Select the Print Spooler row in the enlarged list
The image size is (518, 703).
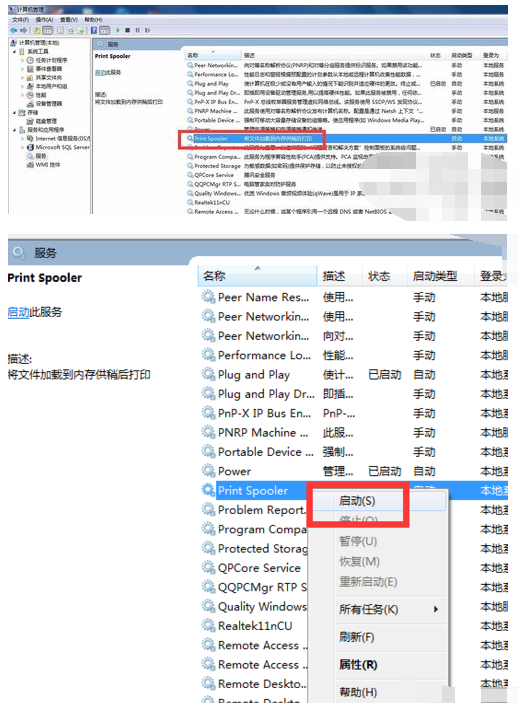coord(354,490)
